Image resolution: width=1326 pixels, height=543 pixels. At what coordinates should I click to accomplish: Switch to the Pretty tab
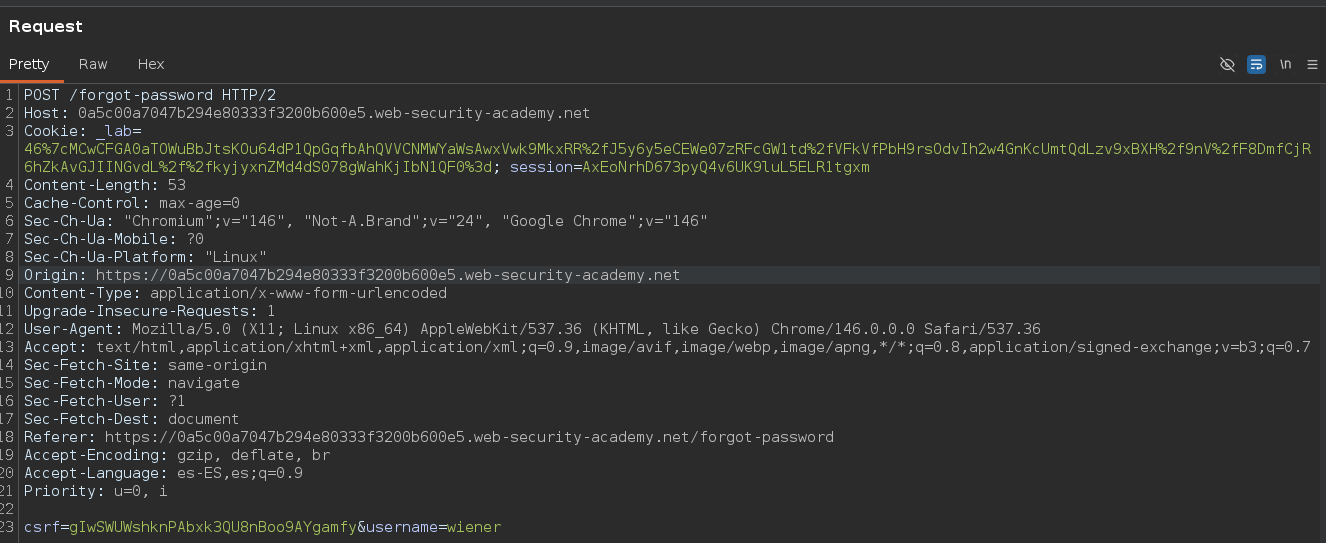(29, 64)
